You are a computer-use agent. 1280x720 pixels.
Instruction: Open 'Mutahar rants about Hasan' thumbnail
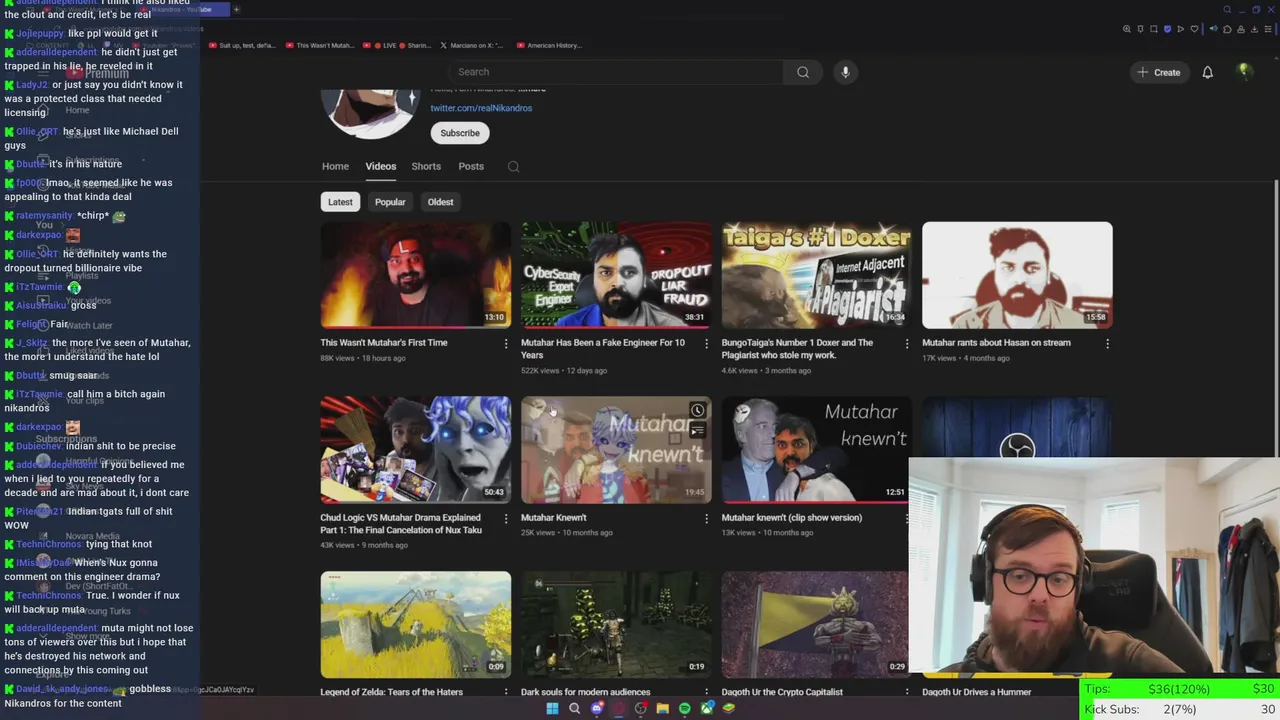tap(1017, 275)
